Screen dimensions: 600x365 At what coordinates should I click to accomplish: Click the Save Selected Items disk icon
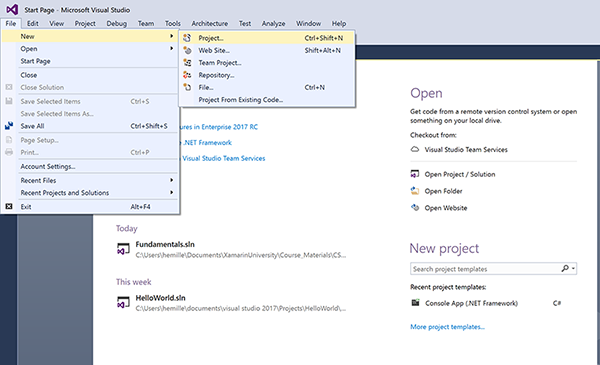(9, 101)
